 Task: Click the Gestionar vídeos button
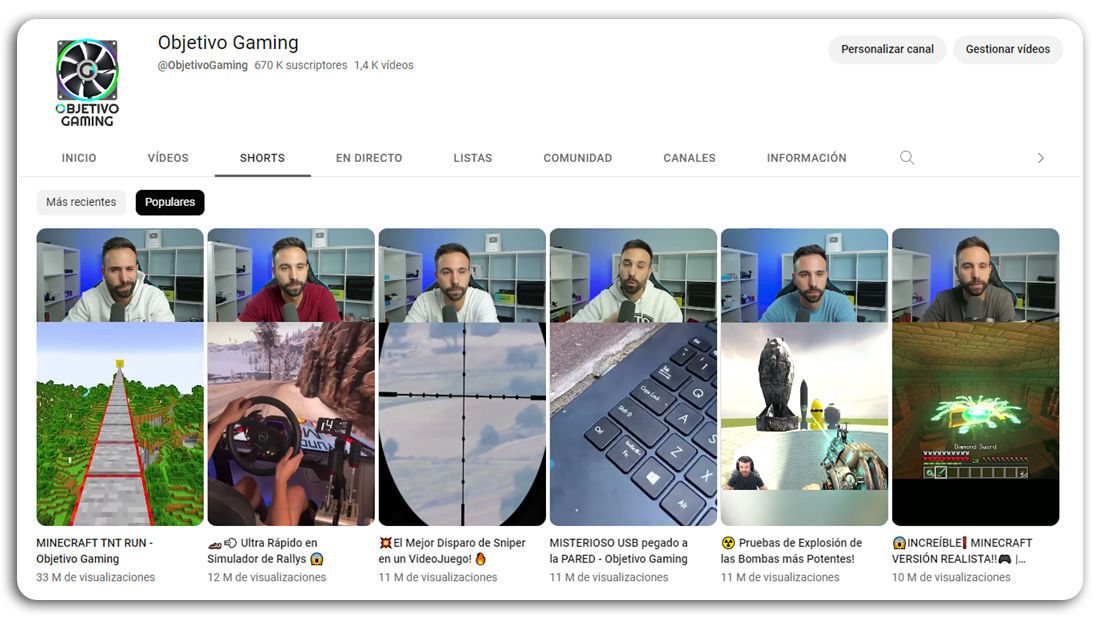click(1007, 49)
